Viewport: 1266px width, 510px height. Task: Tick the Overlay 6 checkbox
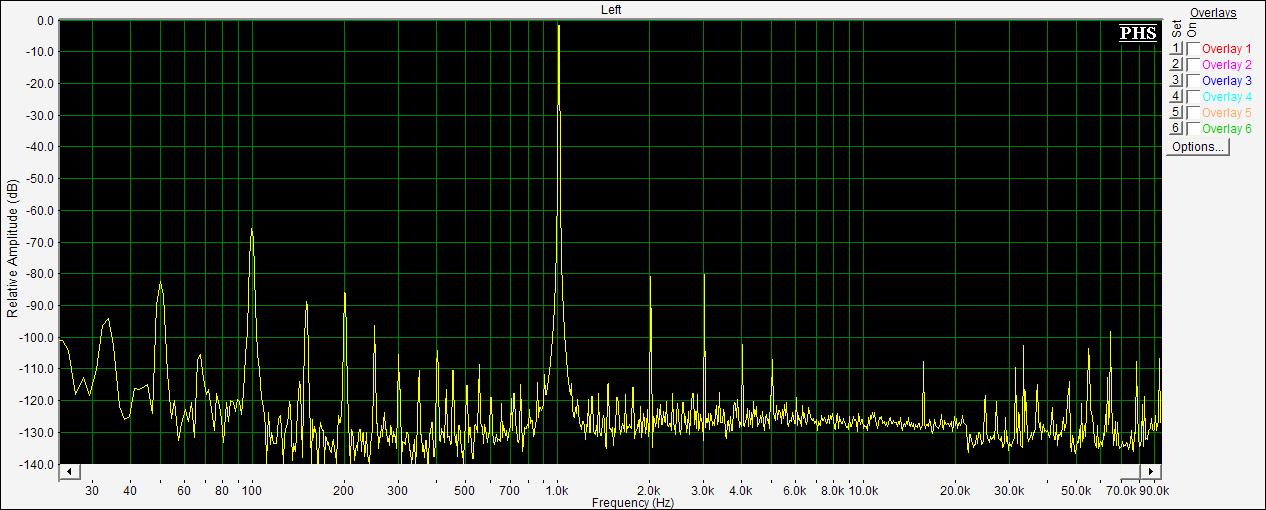[1193, 129]
